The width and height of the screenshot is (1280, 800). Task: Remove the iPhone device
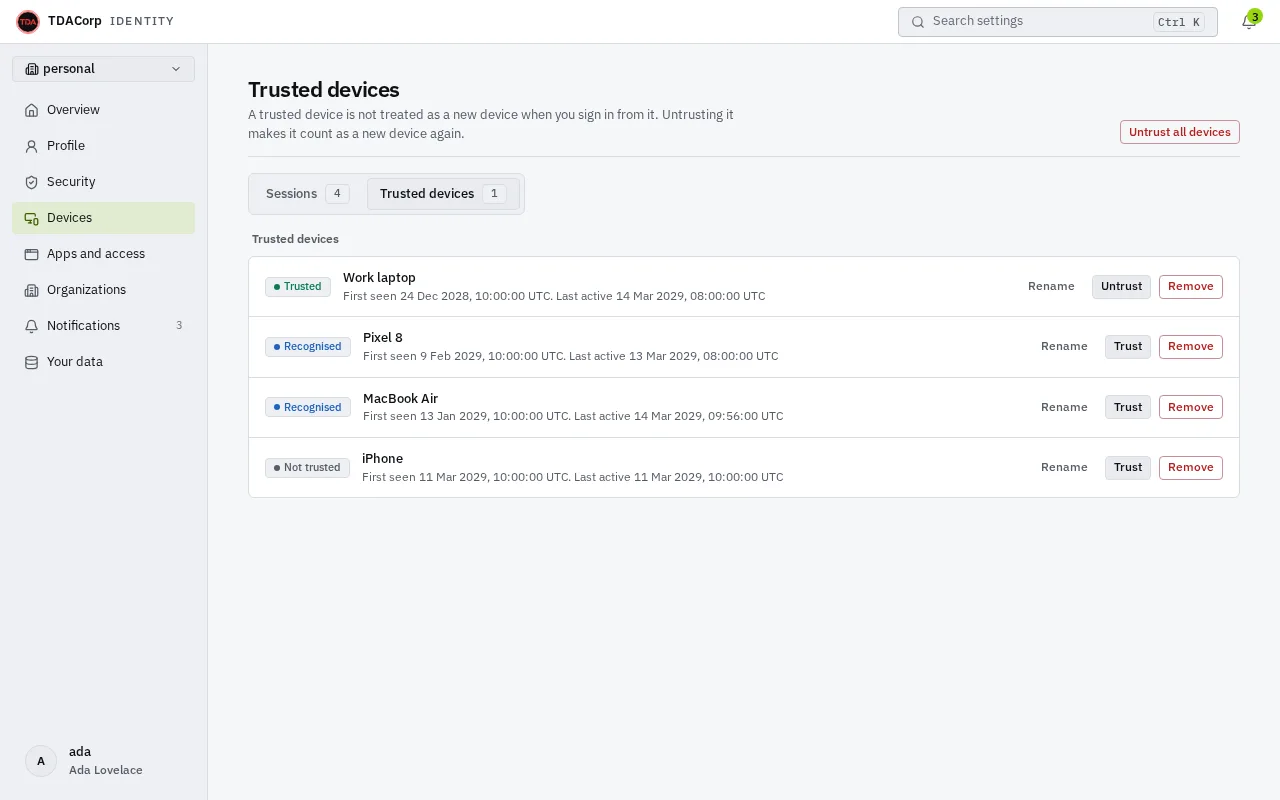[1191, 467]
